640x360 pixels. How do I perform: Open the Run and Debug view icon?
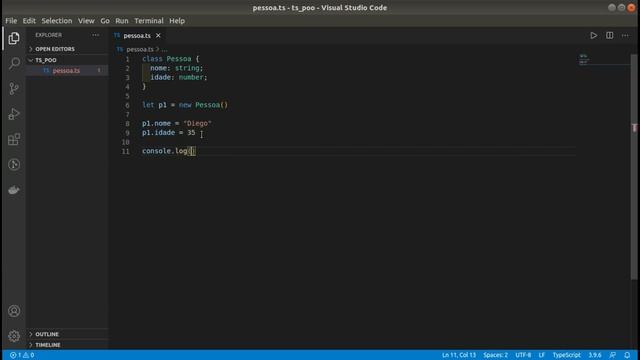[14, 114]
